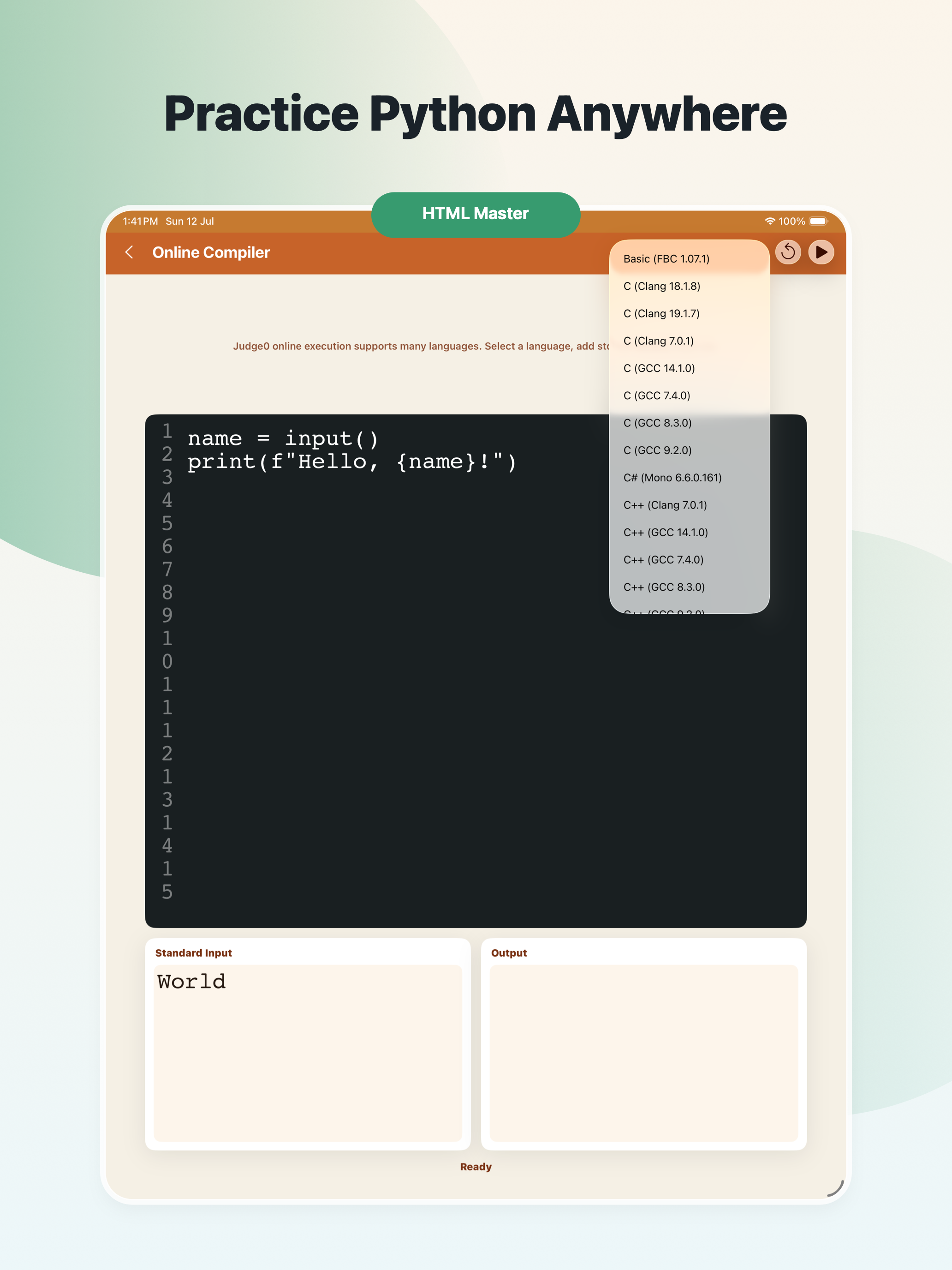Select C++ (GCC 7.4.0) entry
Screen dimensions: 952x1270
pos(689,560)
